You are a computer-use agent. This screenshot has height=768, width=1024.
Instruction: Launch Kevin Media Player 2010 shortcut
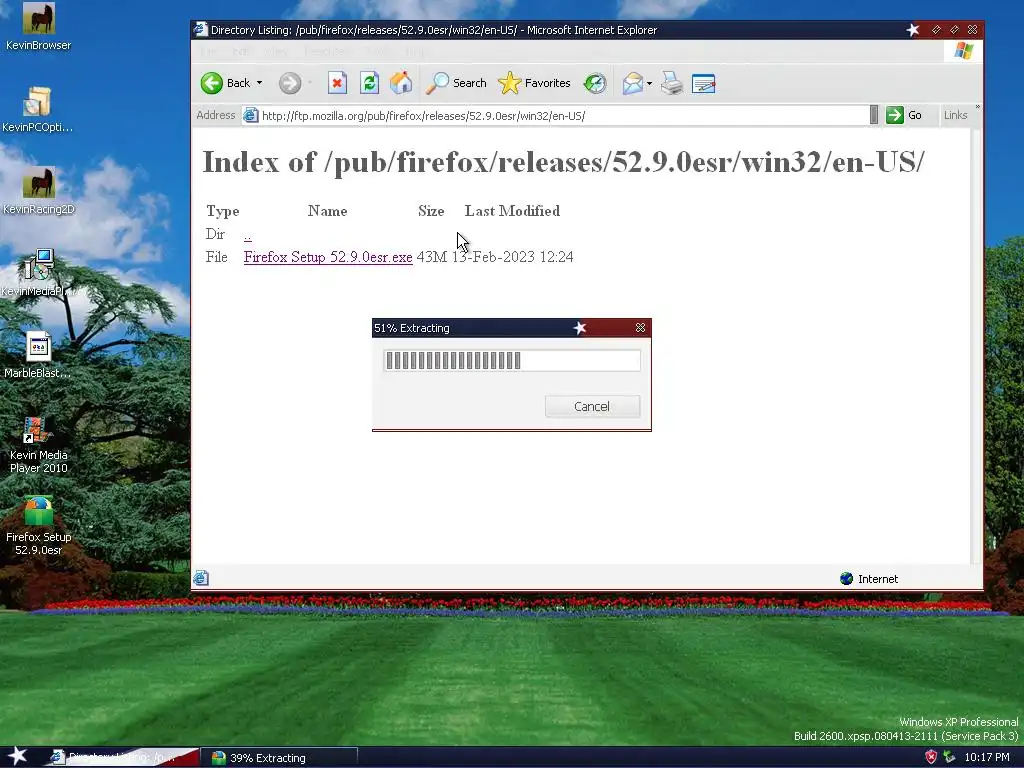39,445
